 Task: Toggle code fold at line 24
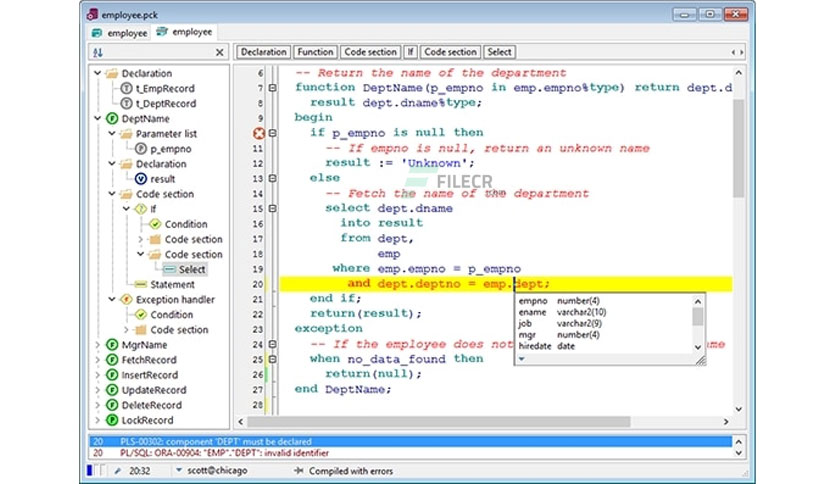[272, 344]
